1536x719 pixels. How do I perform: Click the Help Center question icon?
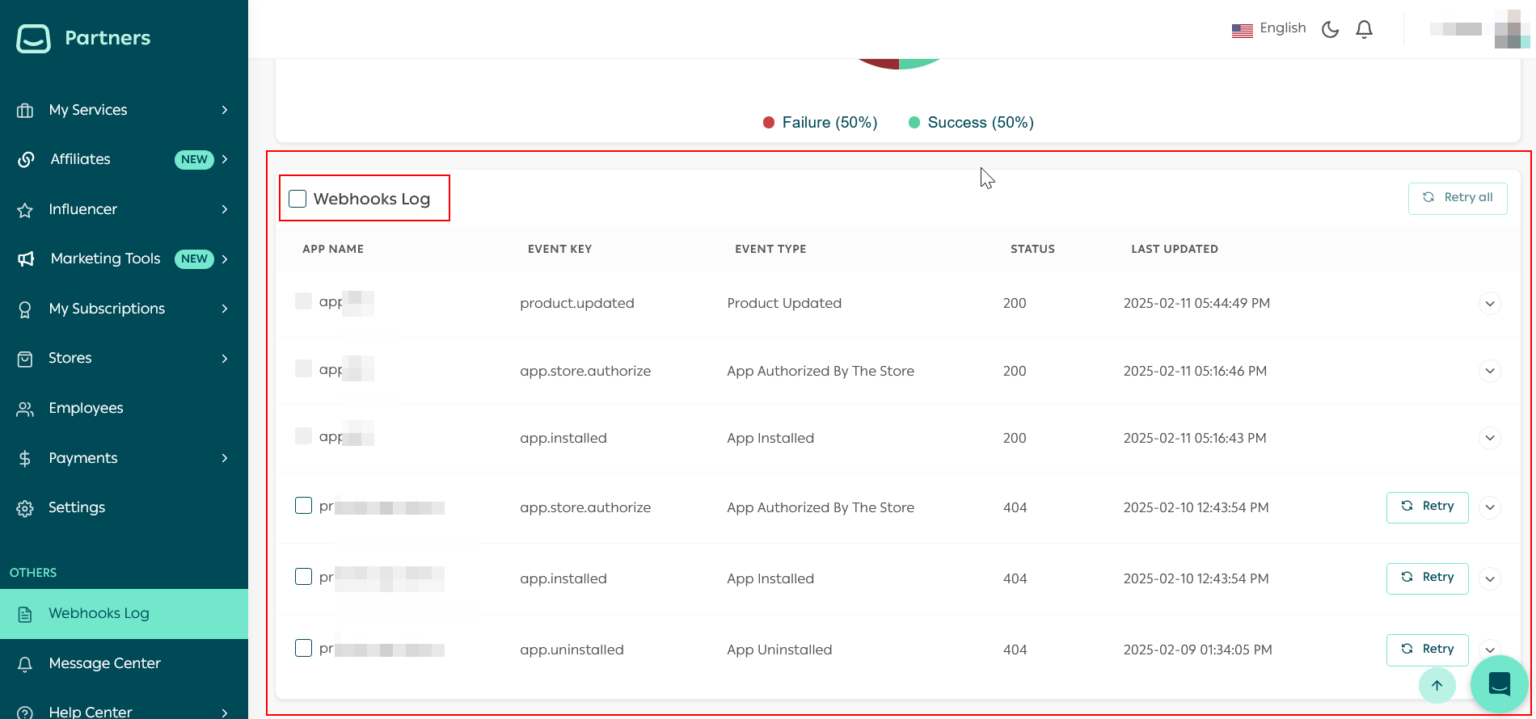(25, 712)
